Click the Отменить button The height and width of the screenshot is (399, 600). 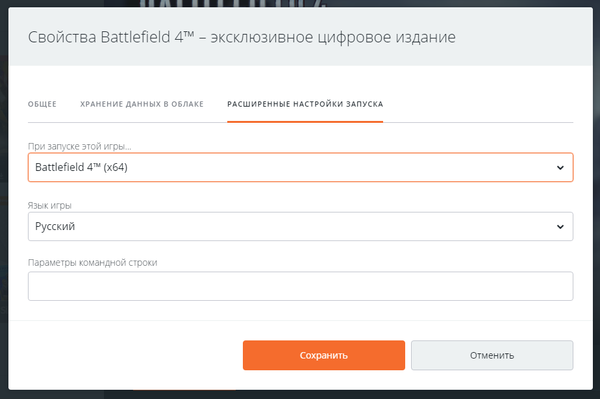coord(492,355)
